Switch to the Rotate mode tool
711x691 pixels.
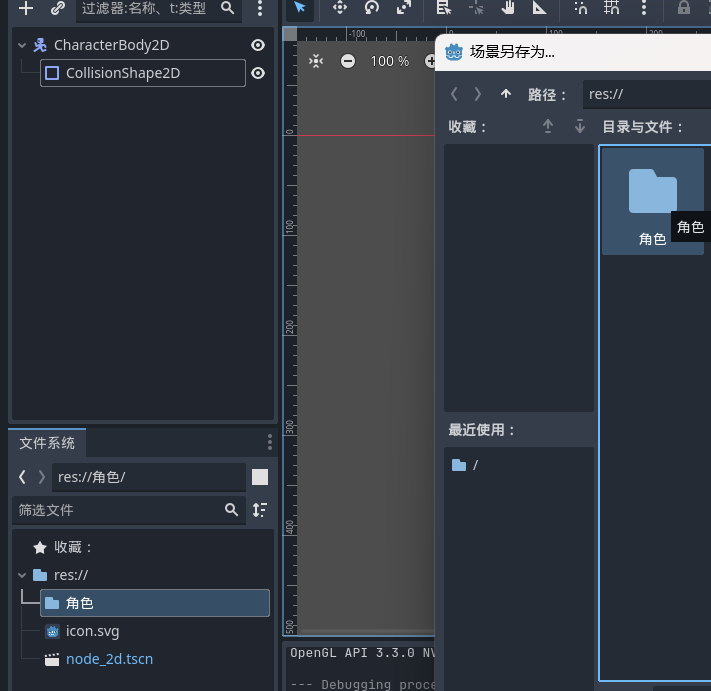pyautogui.click(x=371, y=8)
